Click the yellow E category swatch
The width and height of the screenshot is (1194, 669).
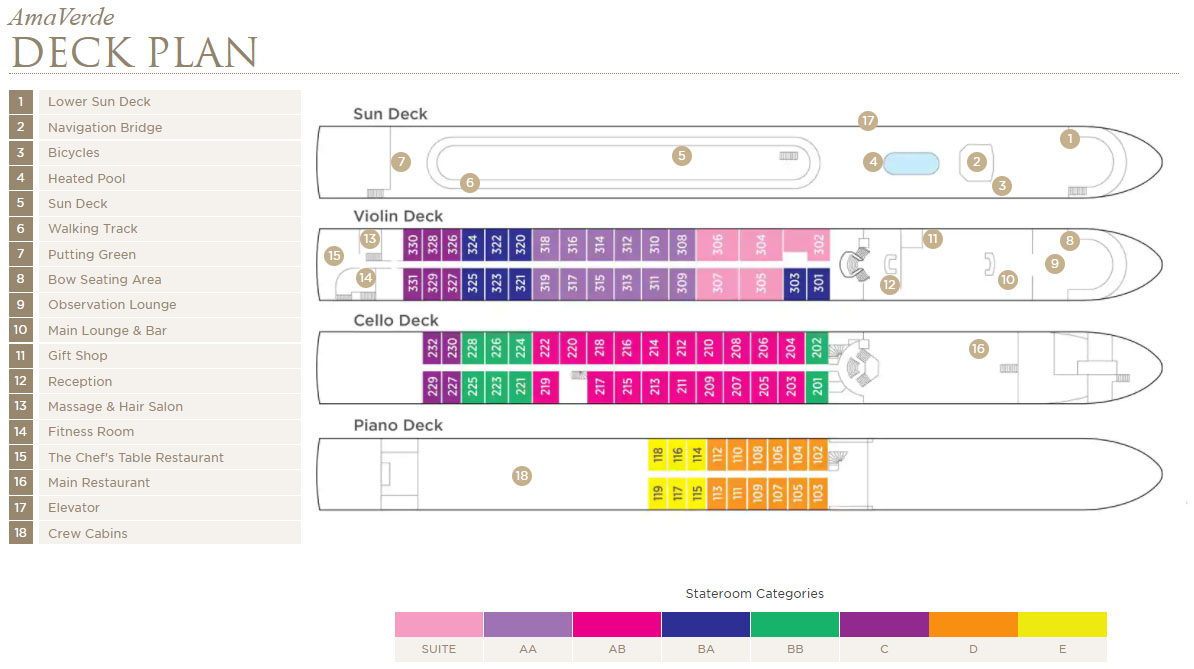pyautogui.click(x=1062, y=624)
